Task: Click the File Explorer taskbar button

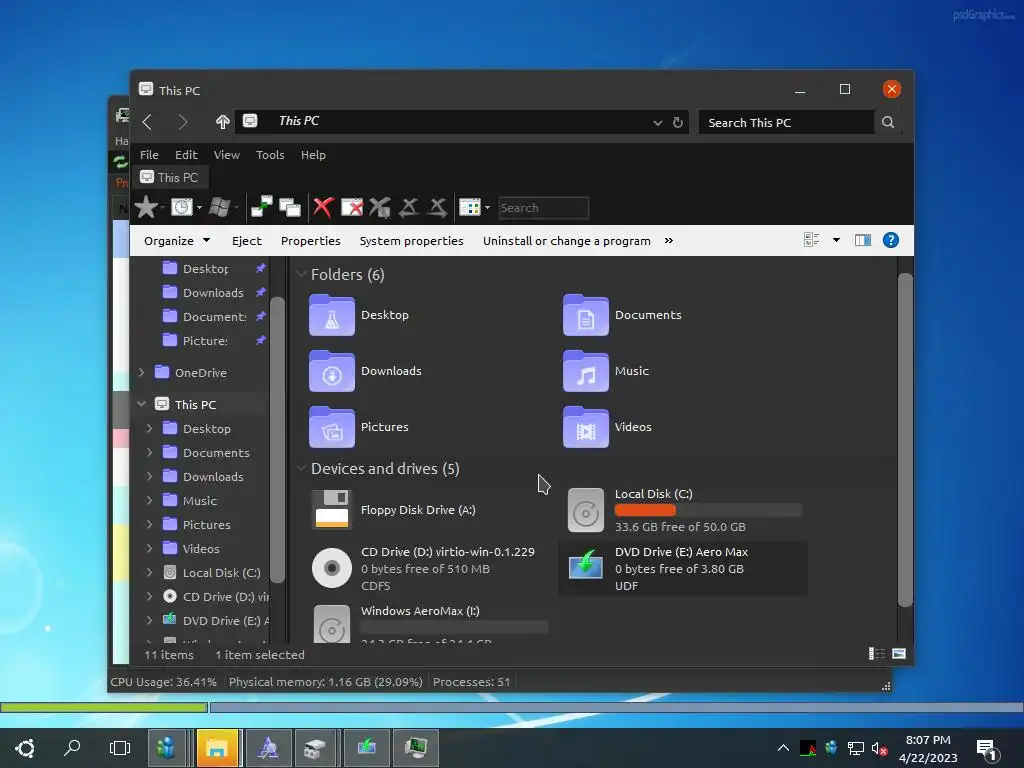Action: click(217, 748)
